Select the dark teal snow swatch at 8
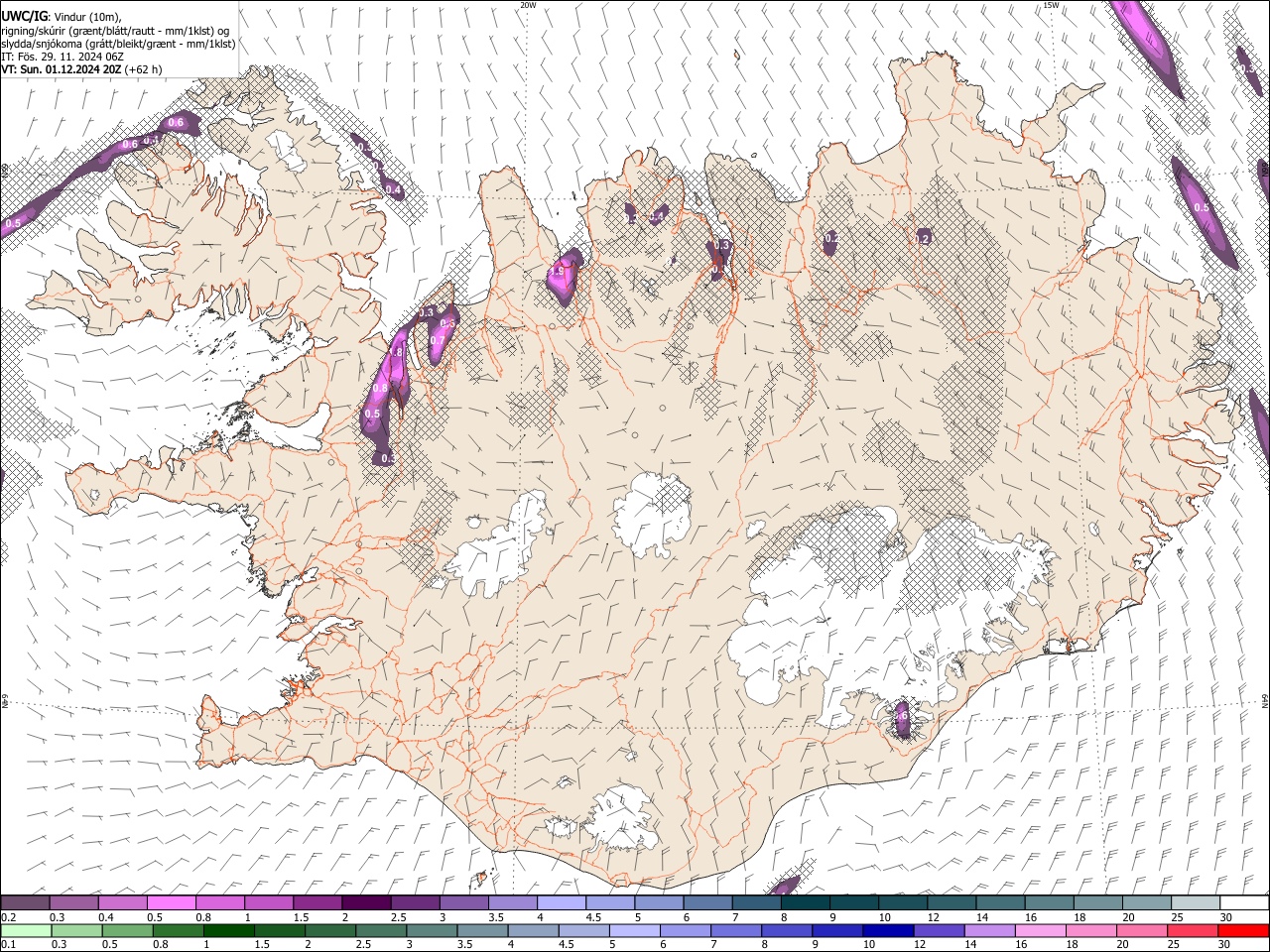 pyautogui.click(x=805, y=902)
